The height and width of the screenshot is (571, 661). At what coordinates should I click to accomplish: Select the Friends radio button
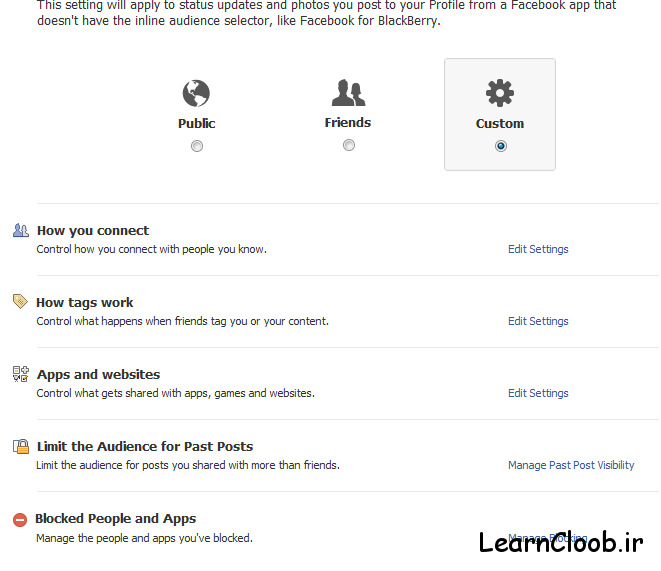(349, 145)
